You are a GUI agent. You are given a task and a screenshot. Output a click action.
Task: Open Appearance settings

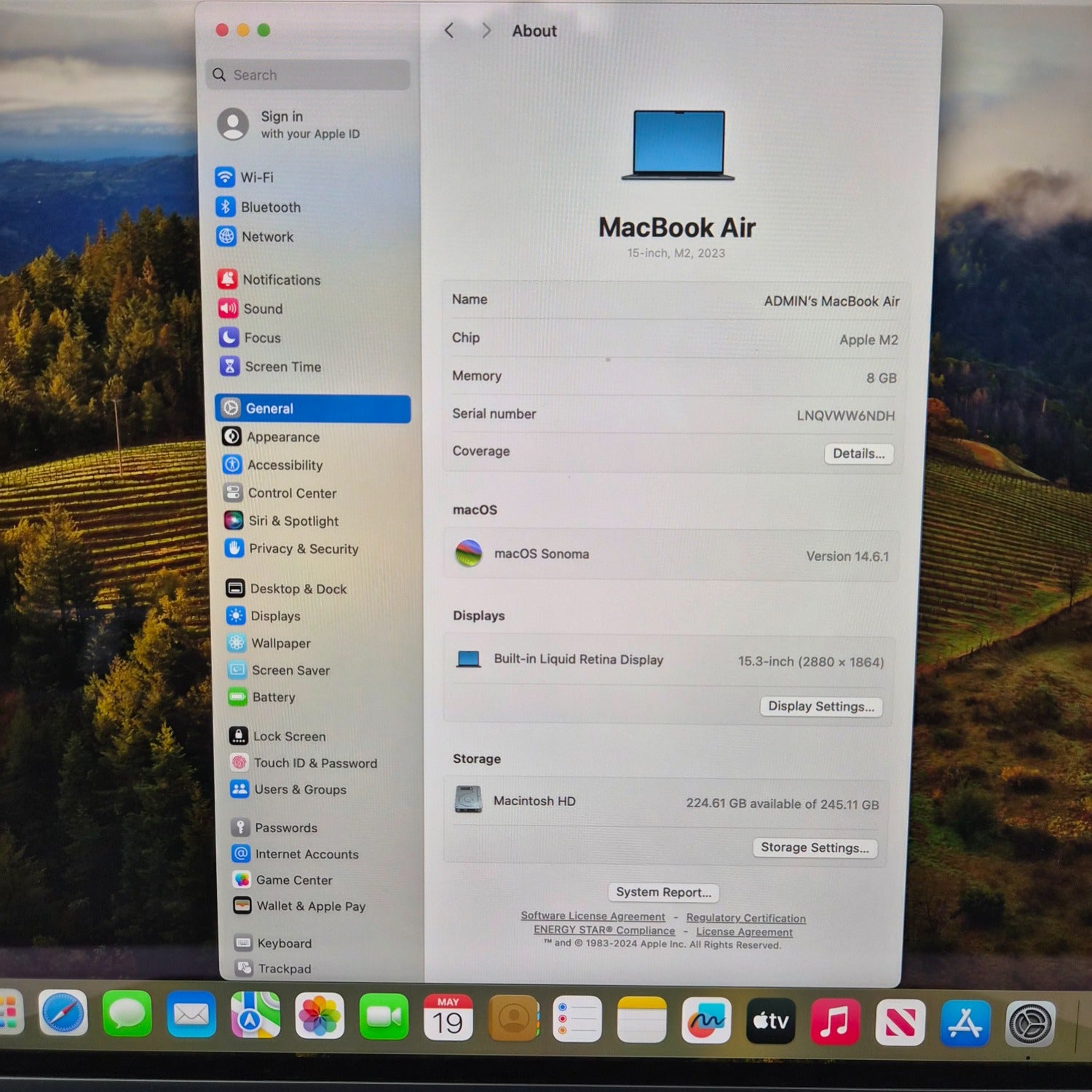click(x=271, y=437)
